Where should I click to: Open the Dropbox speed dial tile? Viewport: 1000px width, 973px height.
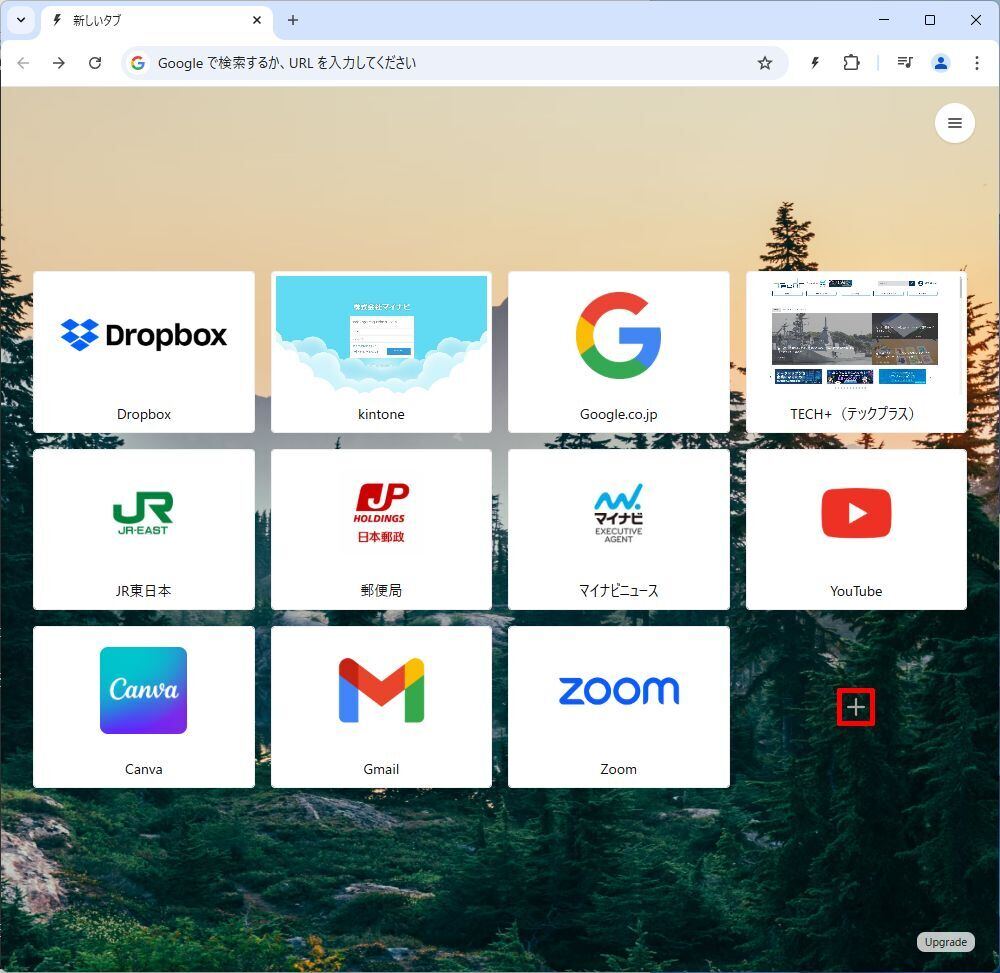coord(143,352)
